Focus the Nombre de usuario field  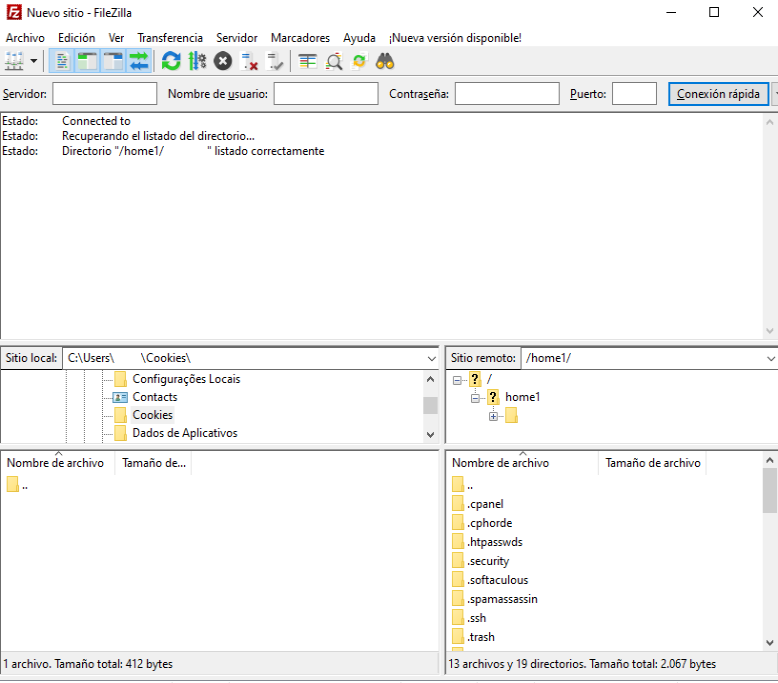[326, 94]
